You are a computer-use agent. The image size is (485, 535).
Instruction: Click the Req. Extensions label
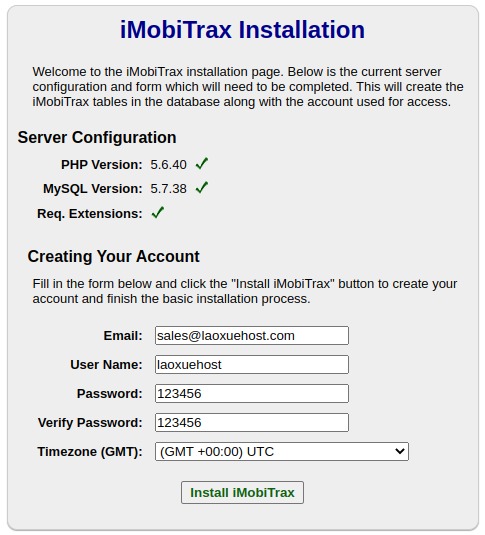pos(89,214)
